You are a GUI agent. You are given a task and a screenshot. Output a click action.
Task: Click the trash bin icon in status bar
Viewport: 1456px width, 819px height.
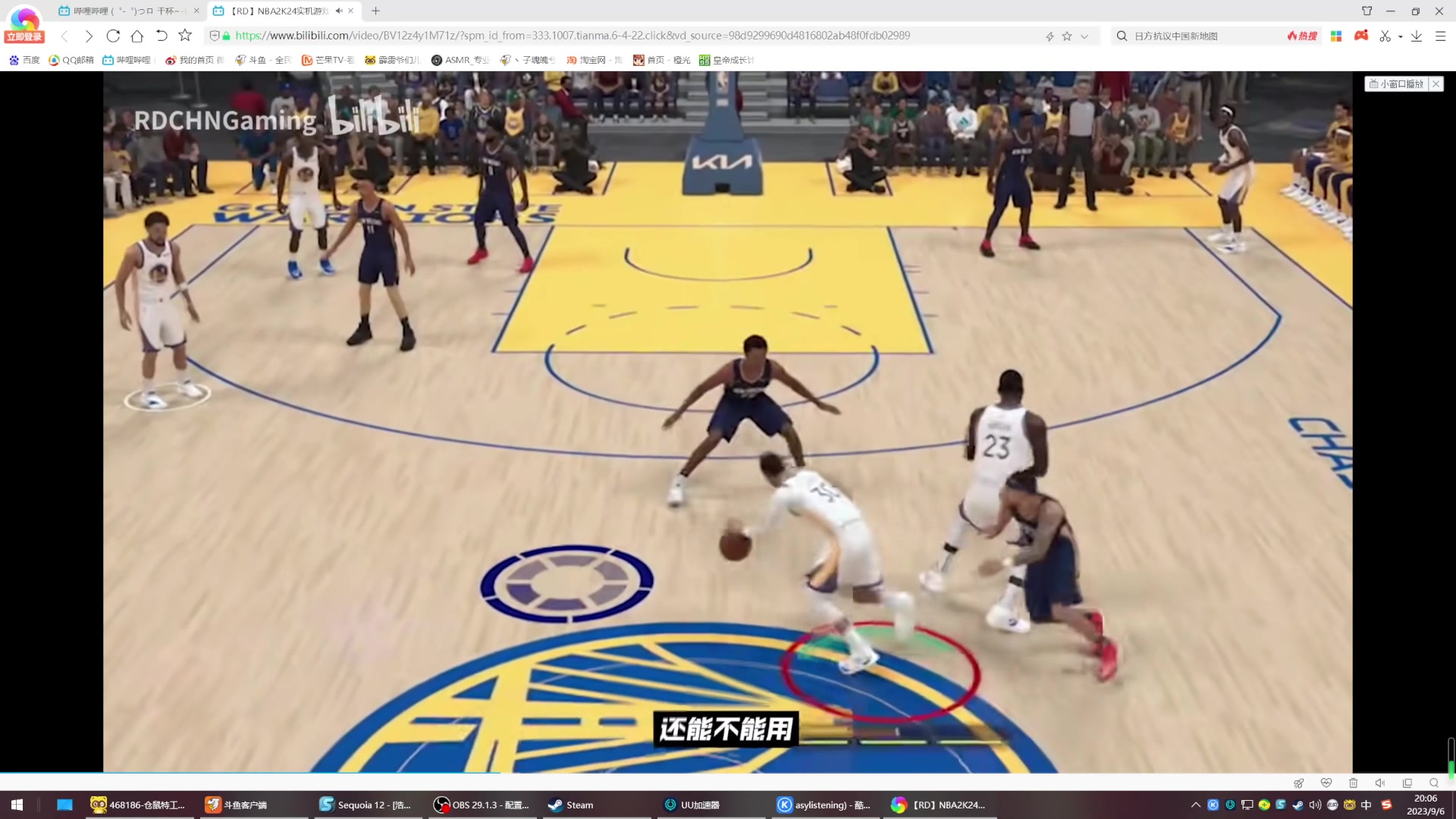tap(1353, 783)
